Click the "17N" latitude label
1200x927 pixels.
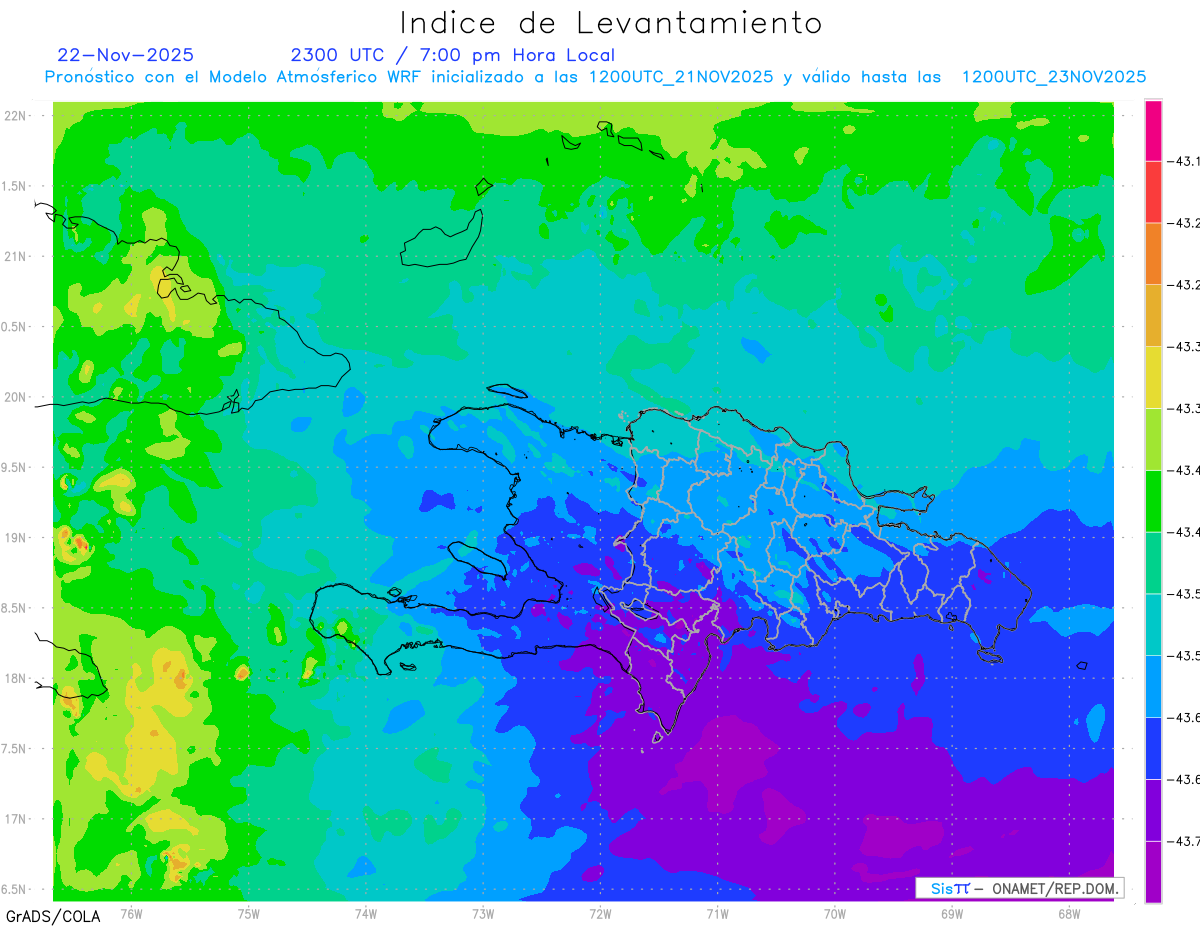click(15, 819)
